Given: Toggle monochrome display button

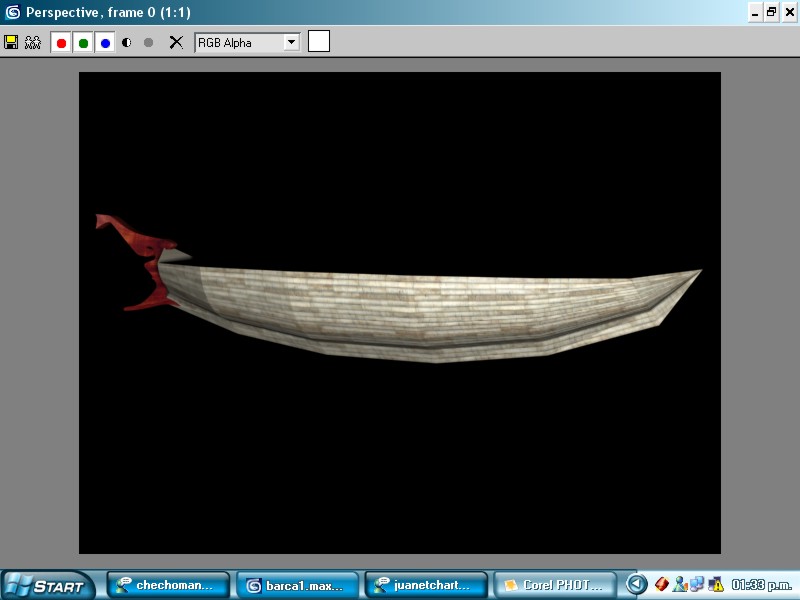Looking at the screenshot, I should [148, 42].
